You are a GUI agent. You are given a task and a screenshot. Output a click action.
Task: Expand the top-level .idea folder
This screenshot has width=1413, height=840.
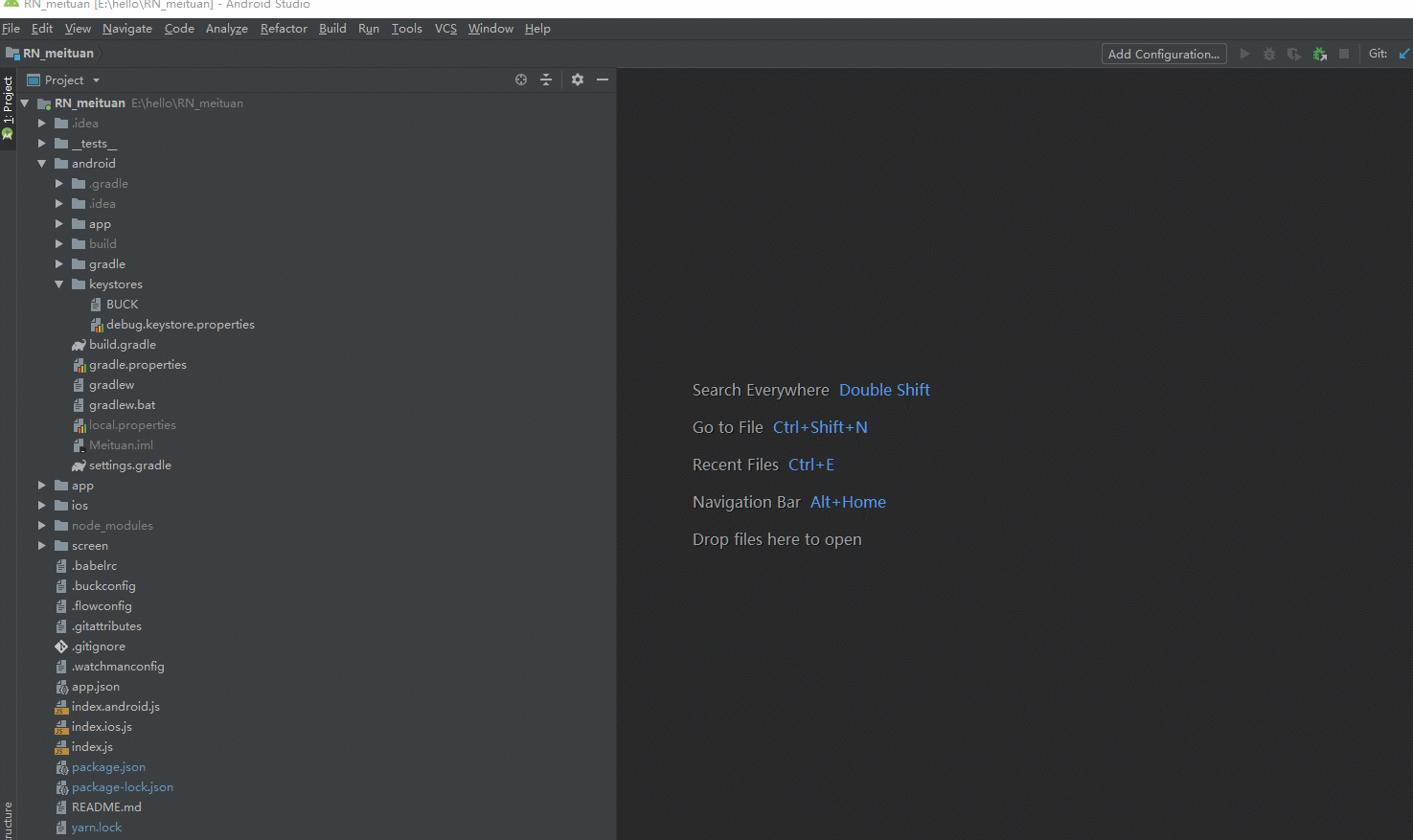(42, 124)
